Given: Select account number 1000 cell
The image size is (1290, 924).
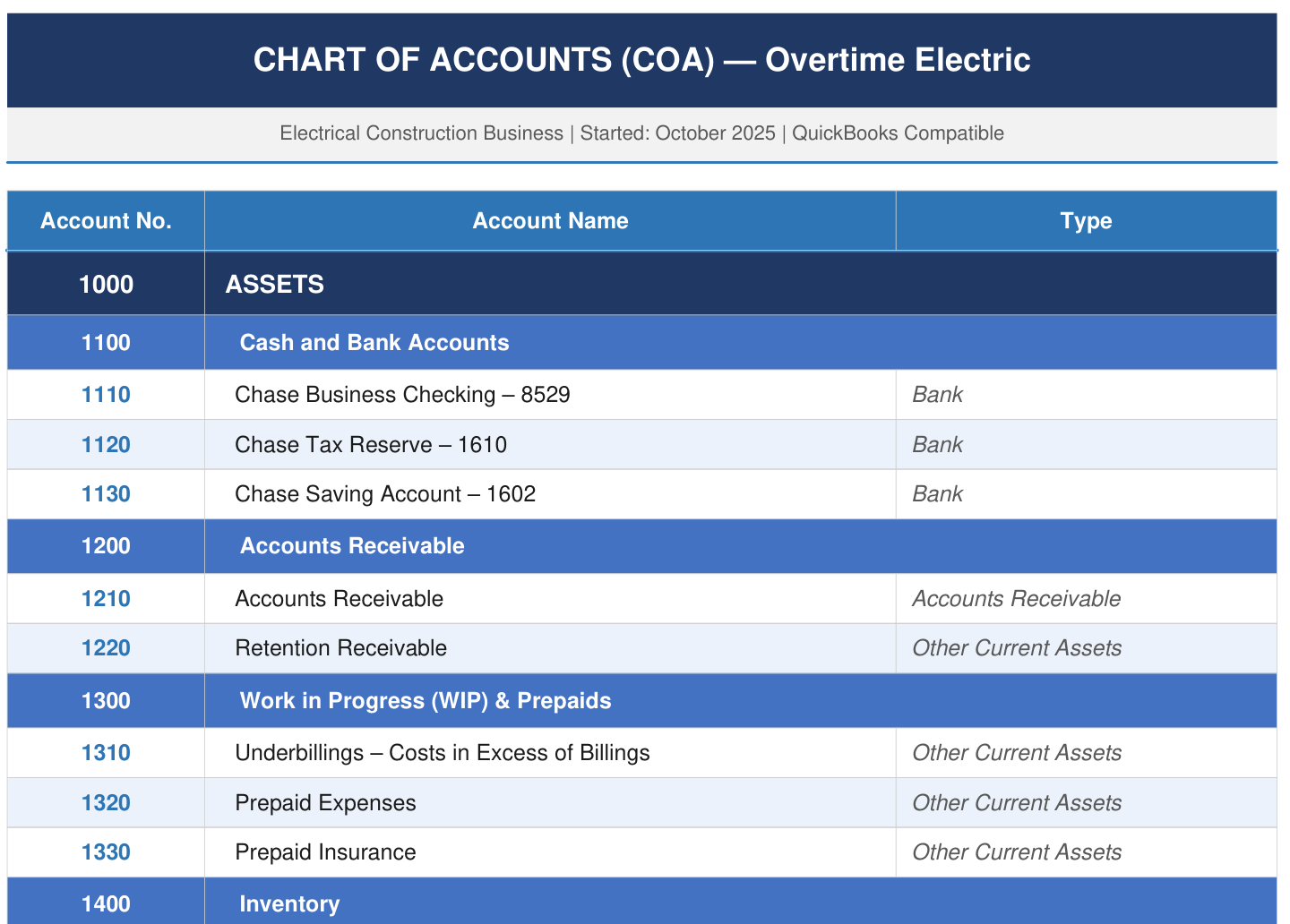Looking at the screenshot, I should (106, 285).
